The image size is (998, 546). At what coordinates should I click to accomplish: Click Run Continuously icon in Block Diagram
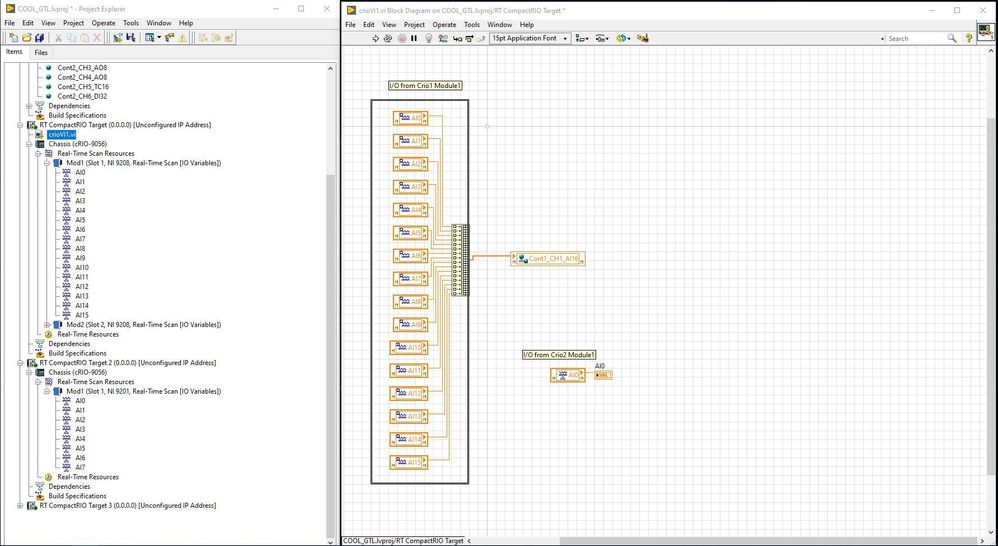point(388,38)
